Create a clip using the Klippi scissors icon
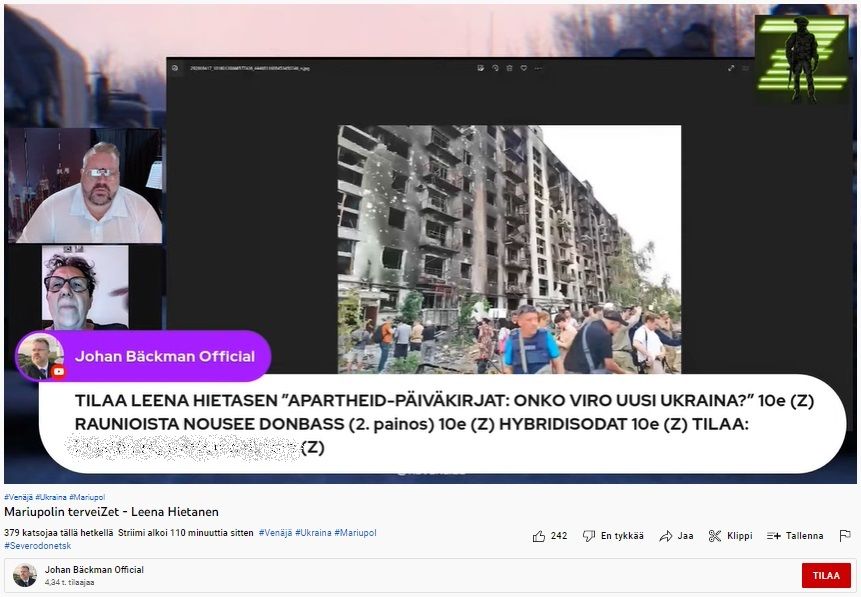 pyautogui.click(x=714, y=536)
